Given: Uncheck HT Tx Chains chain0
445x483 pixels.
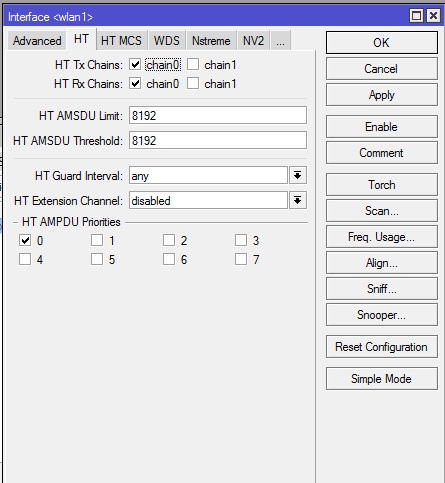Looking at the screenshot, I should [x=135, y=64].
